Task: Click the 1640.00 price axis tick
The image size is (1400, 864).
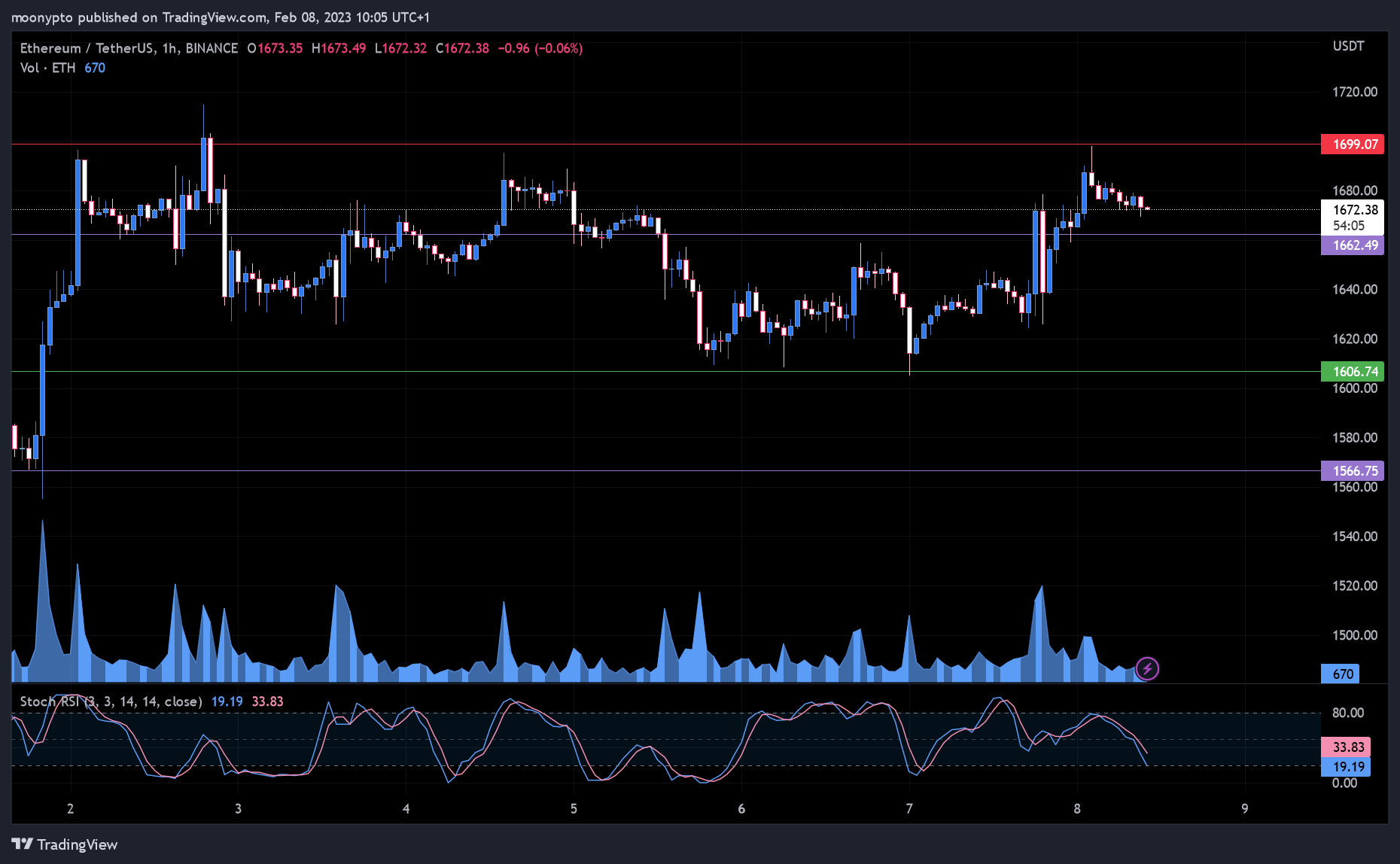Action: pos(1355,290)
